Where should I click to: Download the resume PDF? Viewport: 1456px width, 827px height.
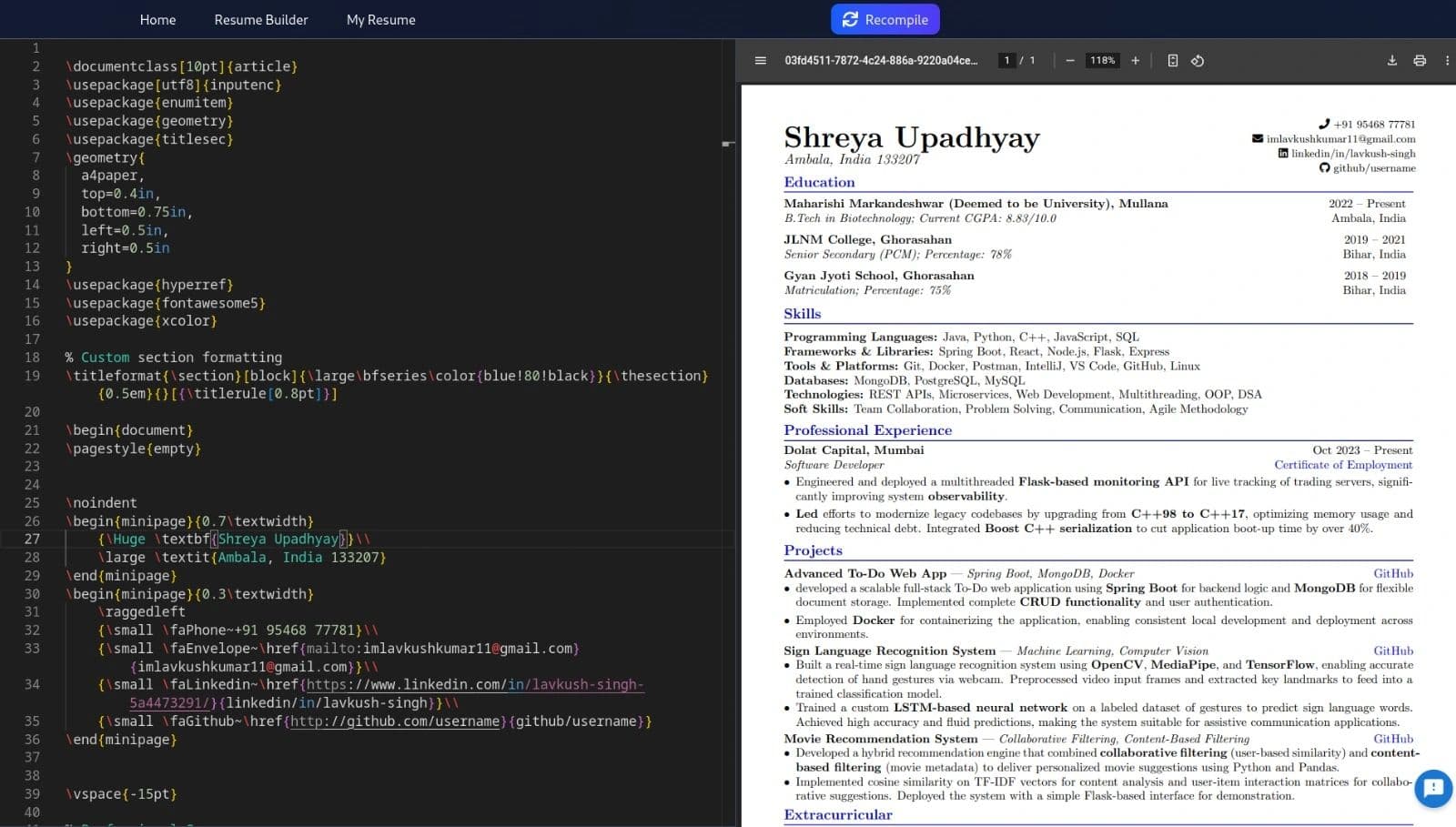1391,61
